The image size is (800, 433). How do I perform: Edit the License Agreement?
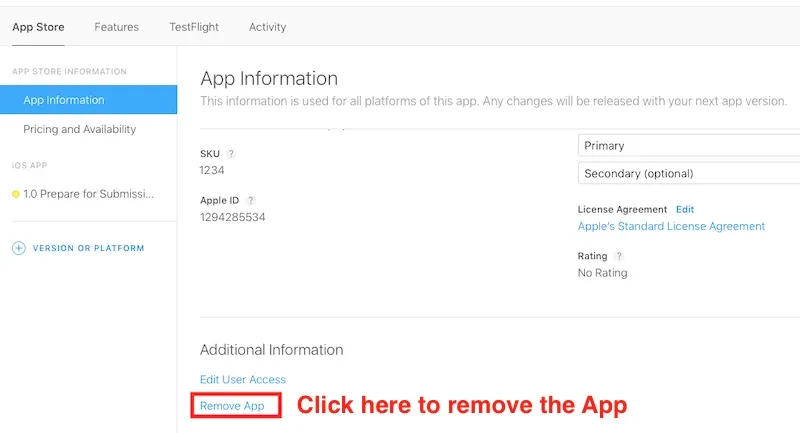coord(685,209)
